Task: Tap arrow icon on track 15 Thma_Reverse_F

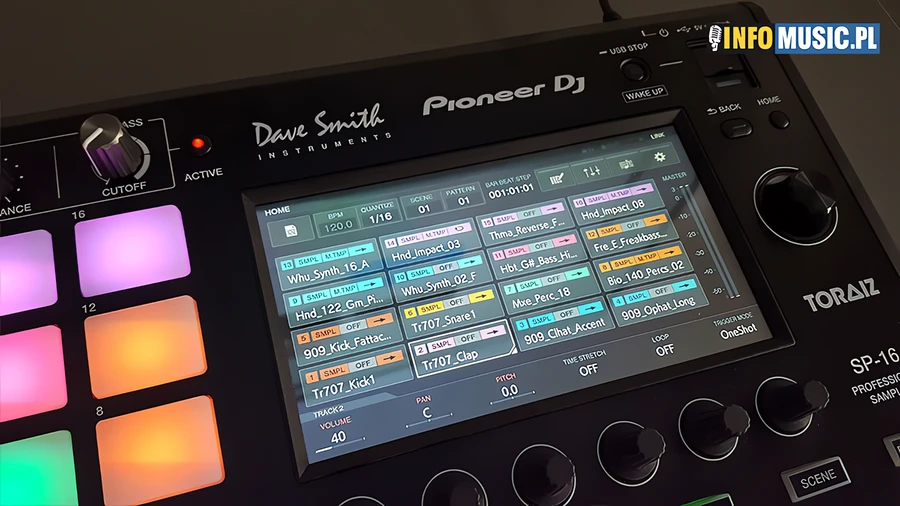Action: pyautogui.click(x=552, y=209)
